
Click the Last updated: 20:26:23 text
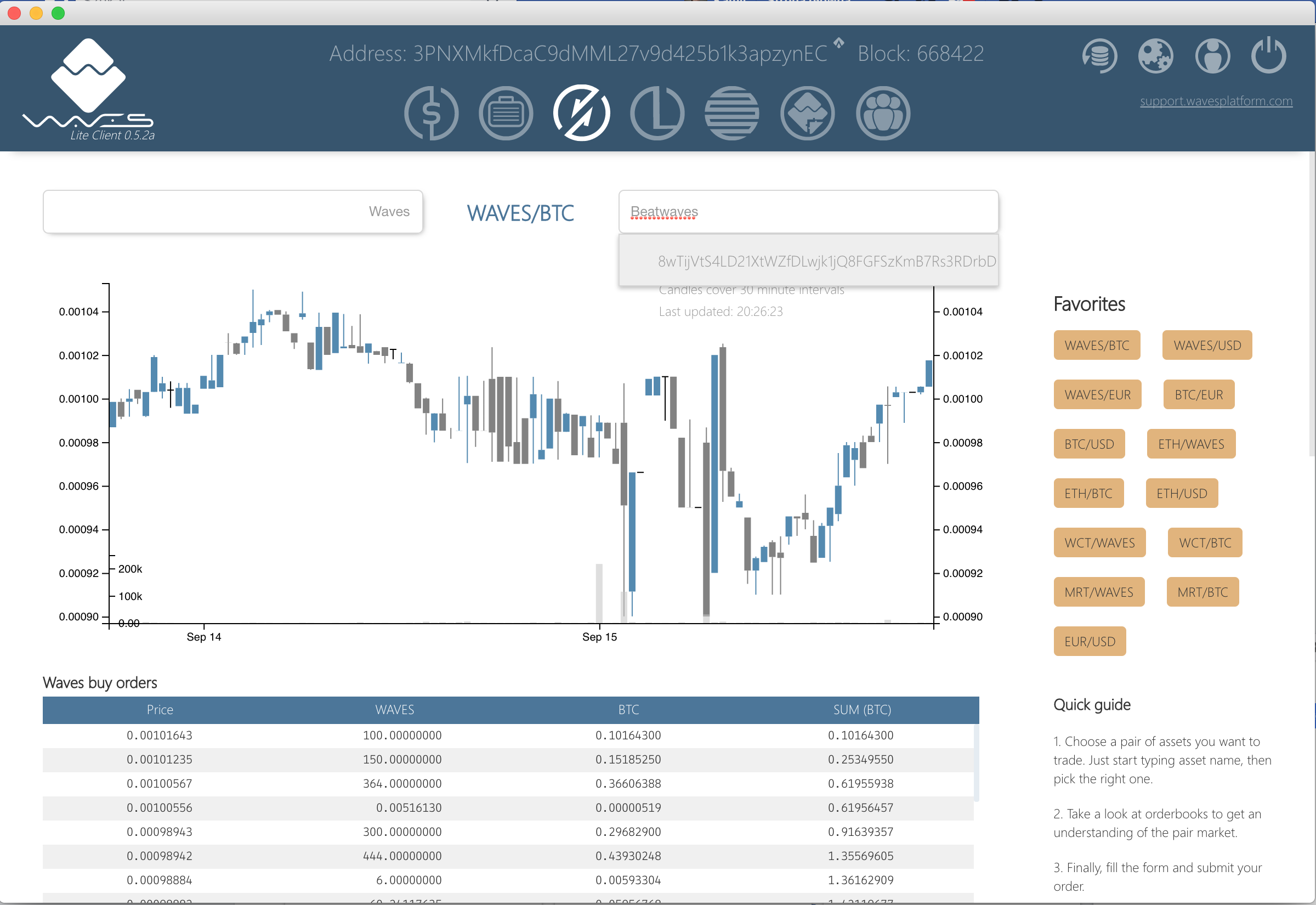coord(721,312)
